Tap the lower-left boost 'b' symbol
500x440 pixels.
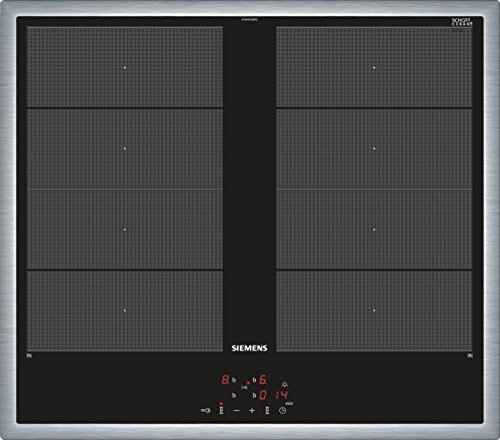[234, 395]
